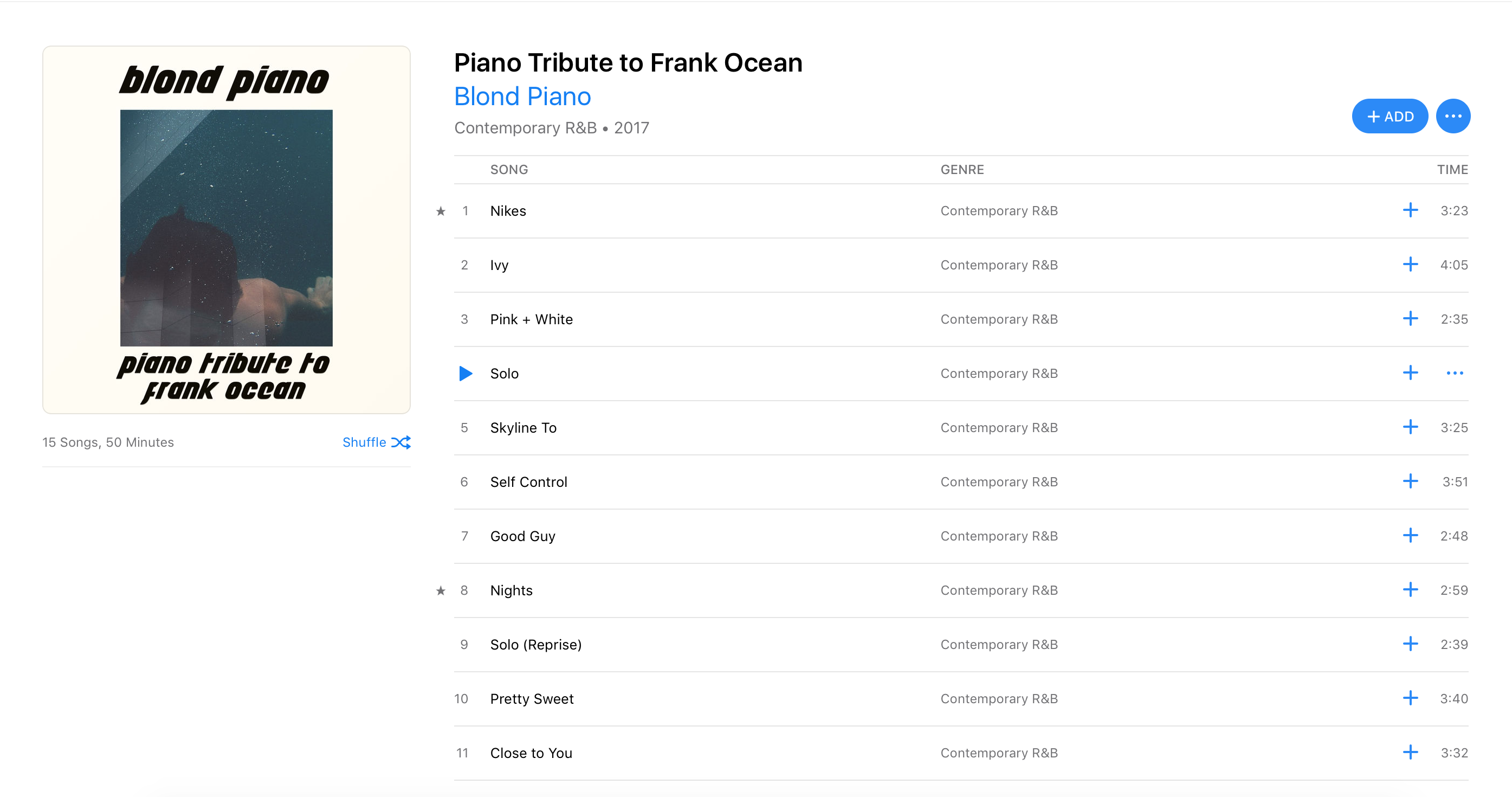Click plus icon for Pink + White
This screenshot has height=797, width=1512.
point(1410,319)
